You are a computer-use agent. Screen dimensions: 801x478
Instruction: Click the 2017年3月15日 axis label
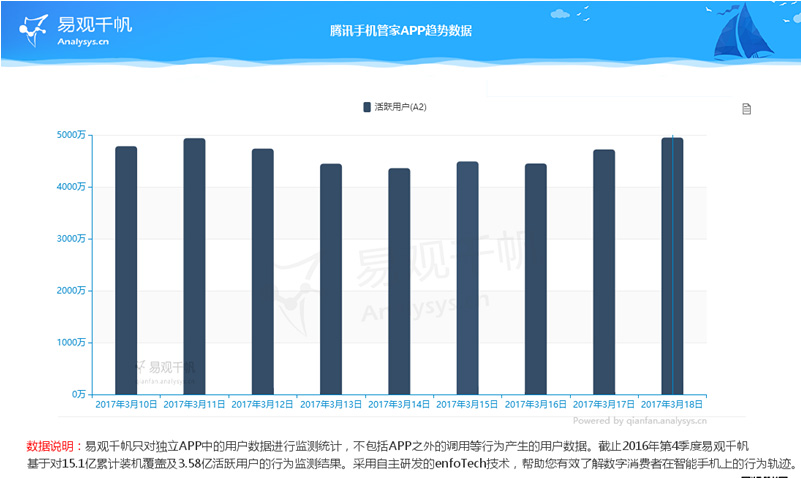click(x=467, y=404)
